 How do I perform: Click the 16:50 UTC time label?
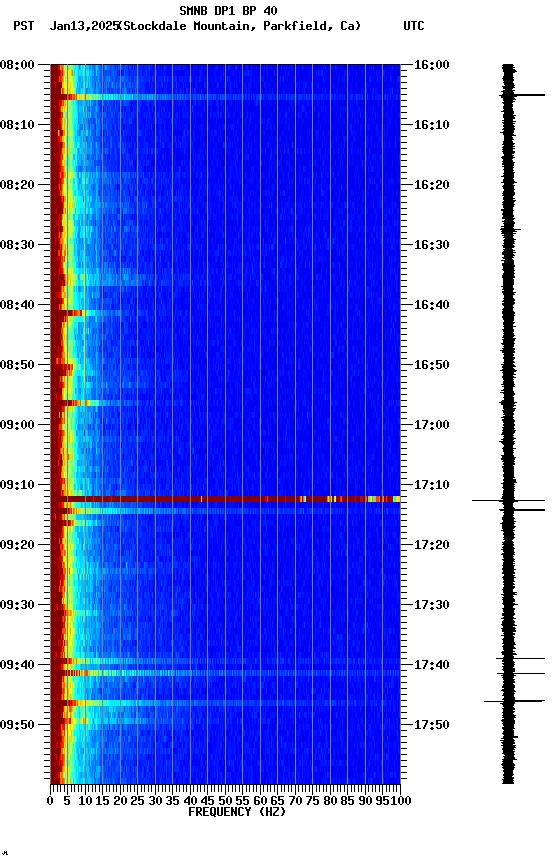431,365
